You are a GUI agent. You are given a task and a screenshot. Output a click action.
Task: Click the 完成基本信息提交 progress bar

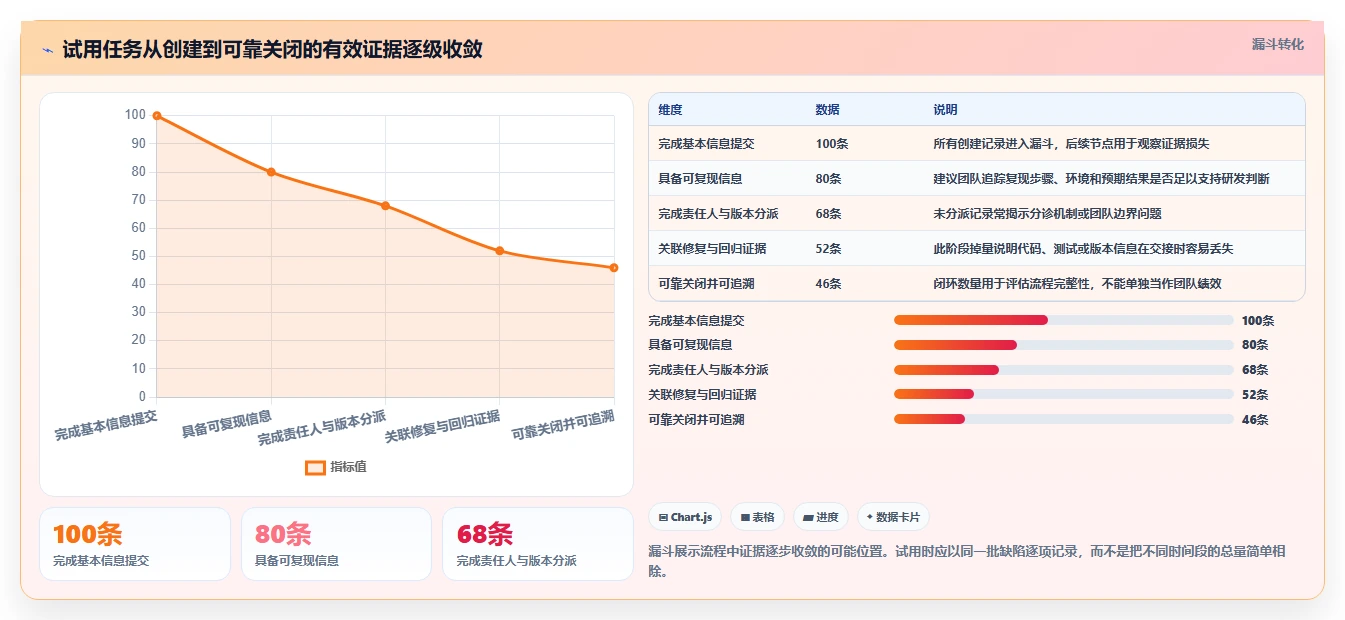coord(1064,320)
